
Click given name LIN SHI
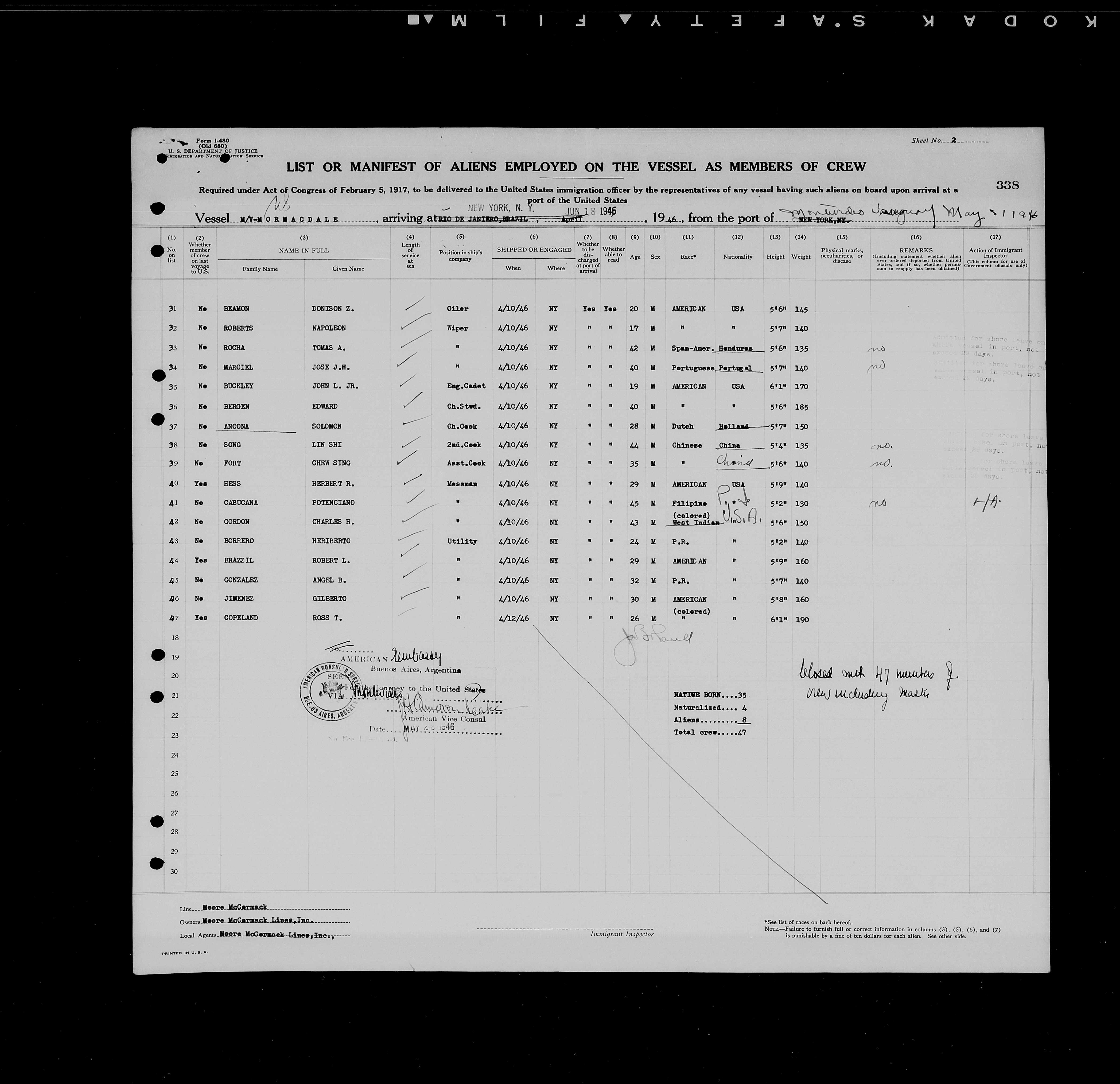pyautogui.click(x=326, y=445)
